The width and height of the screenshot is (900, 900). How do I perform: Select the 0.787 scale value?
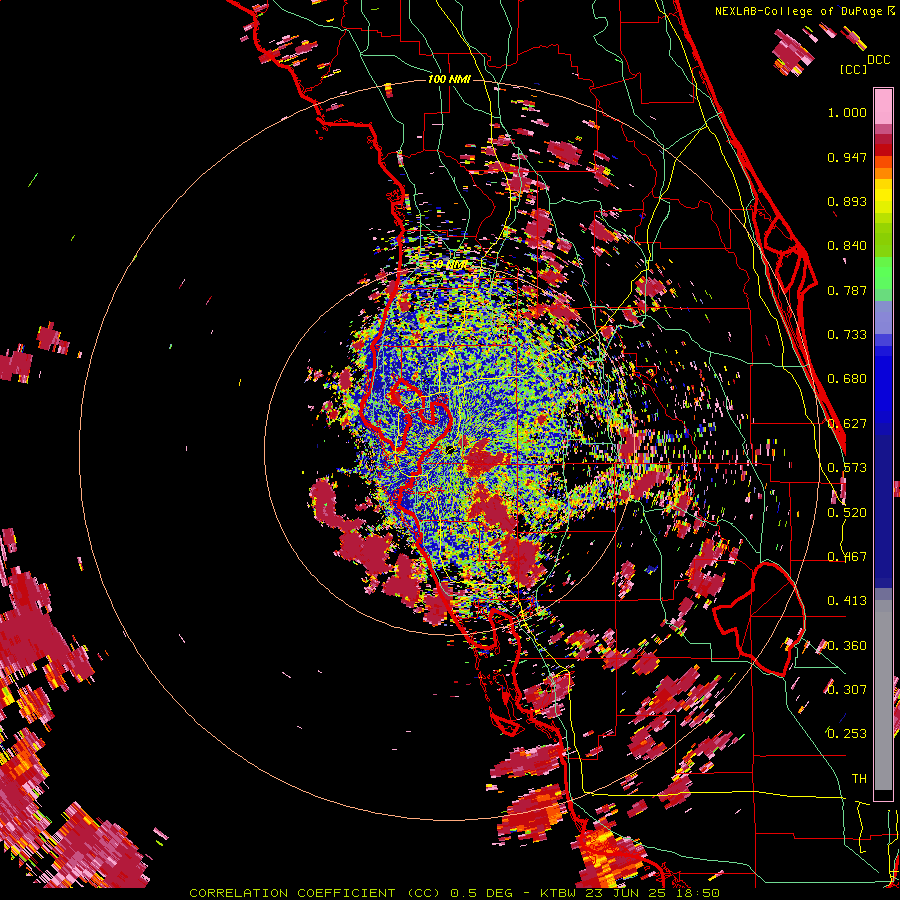tap(847, 290)
